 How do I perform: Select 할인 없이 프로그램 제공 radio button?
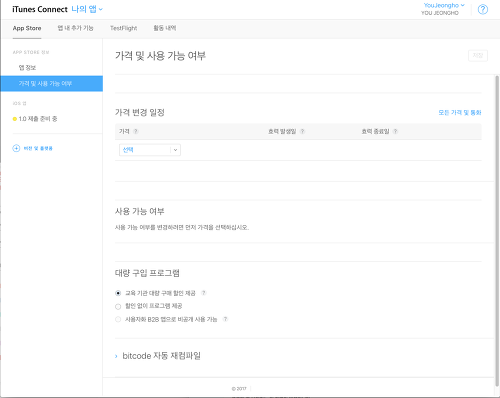point(118,306)
